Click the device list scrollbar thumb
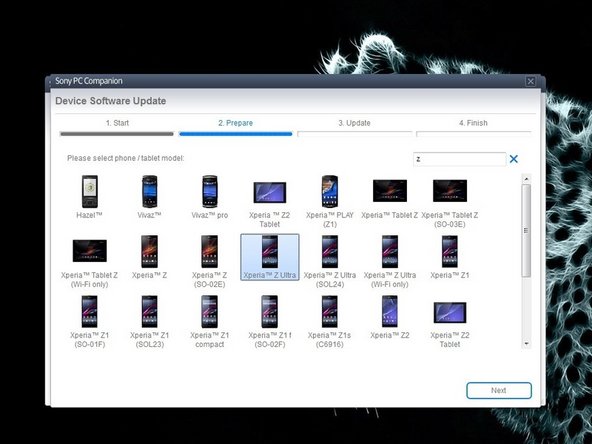592x444 pixels. click(x=526, y=231)
